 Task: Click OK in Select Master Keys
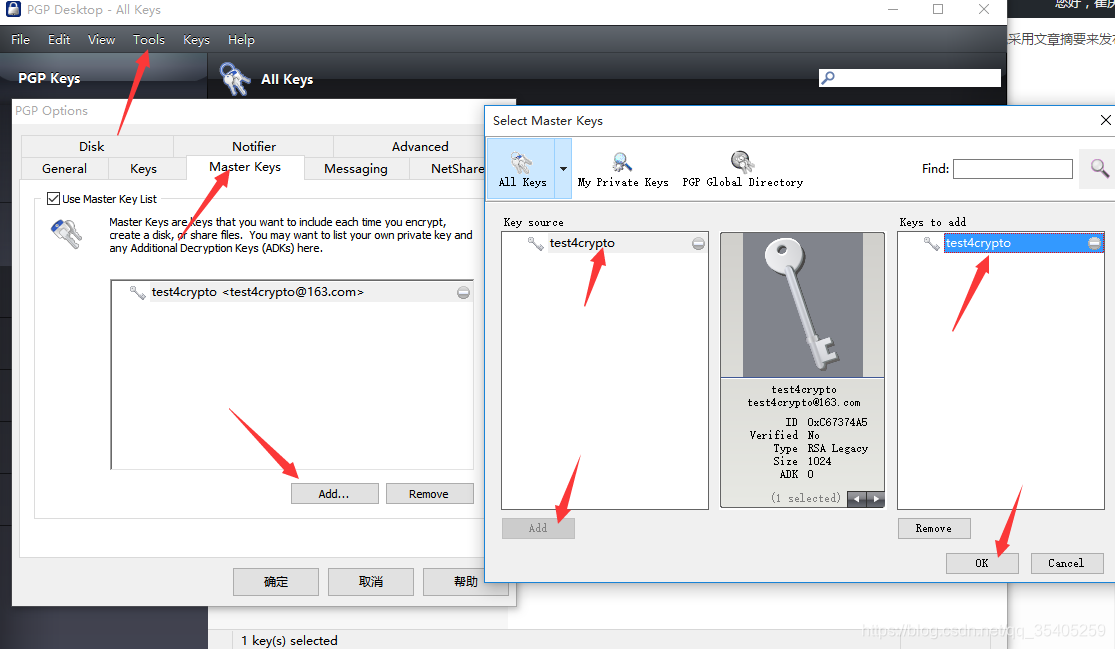[982, 563]
